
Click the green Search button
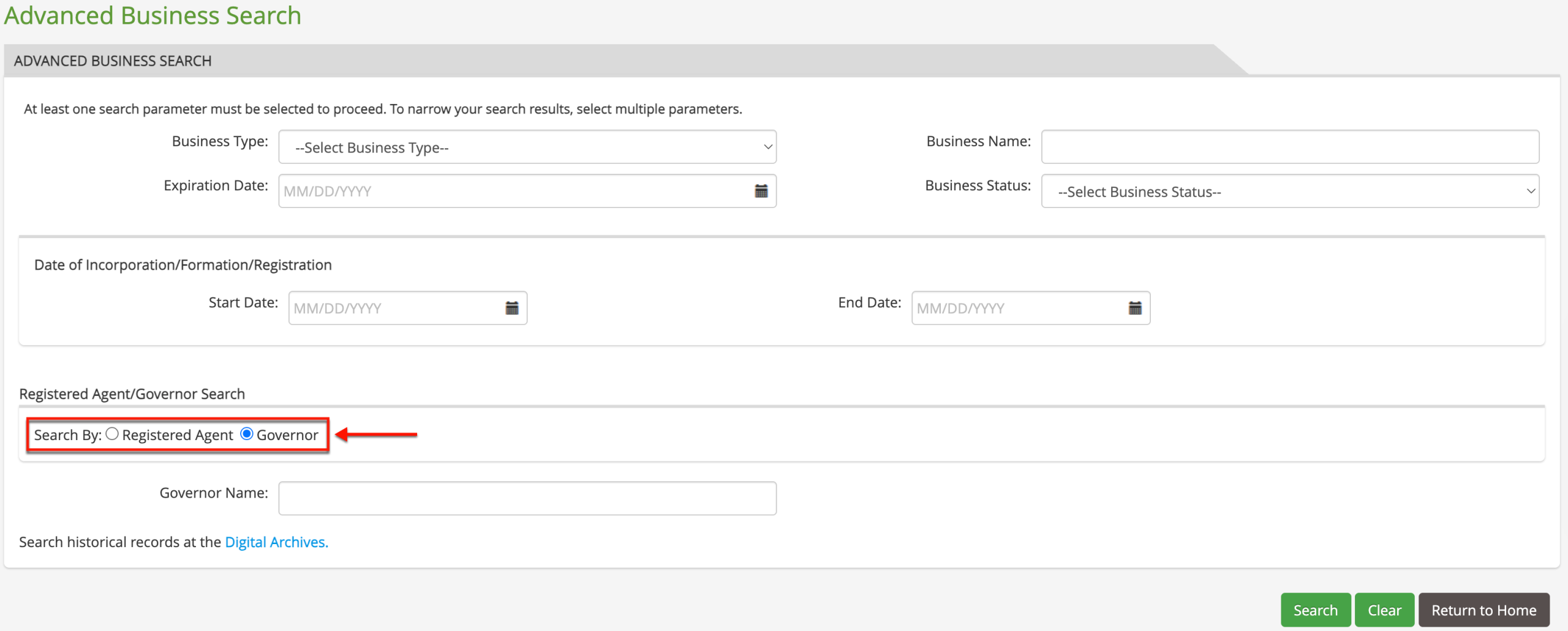coord(1316,610)
